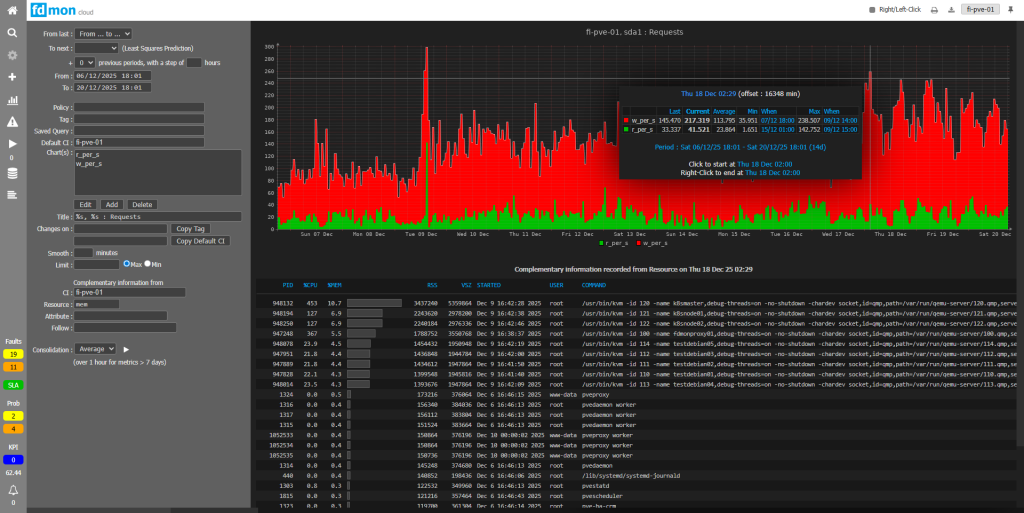Click the pin icon at top right
Viewport: 1024px width, 513px height.
pyautogui.click(x=1011, y=10)
